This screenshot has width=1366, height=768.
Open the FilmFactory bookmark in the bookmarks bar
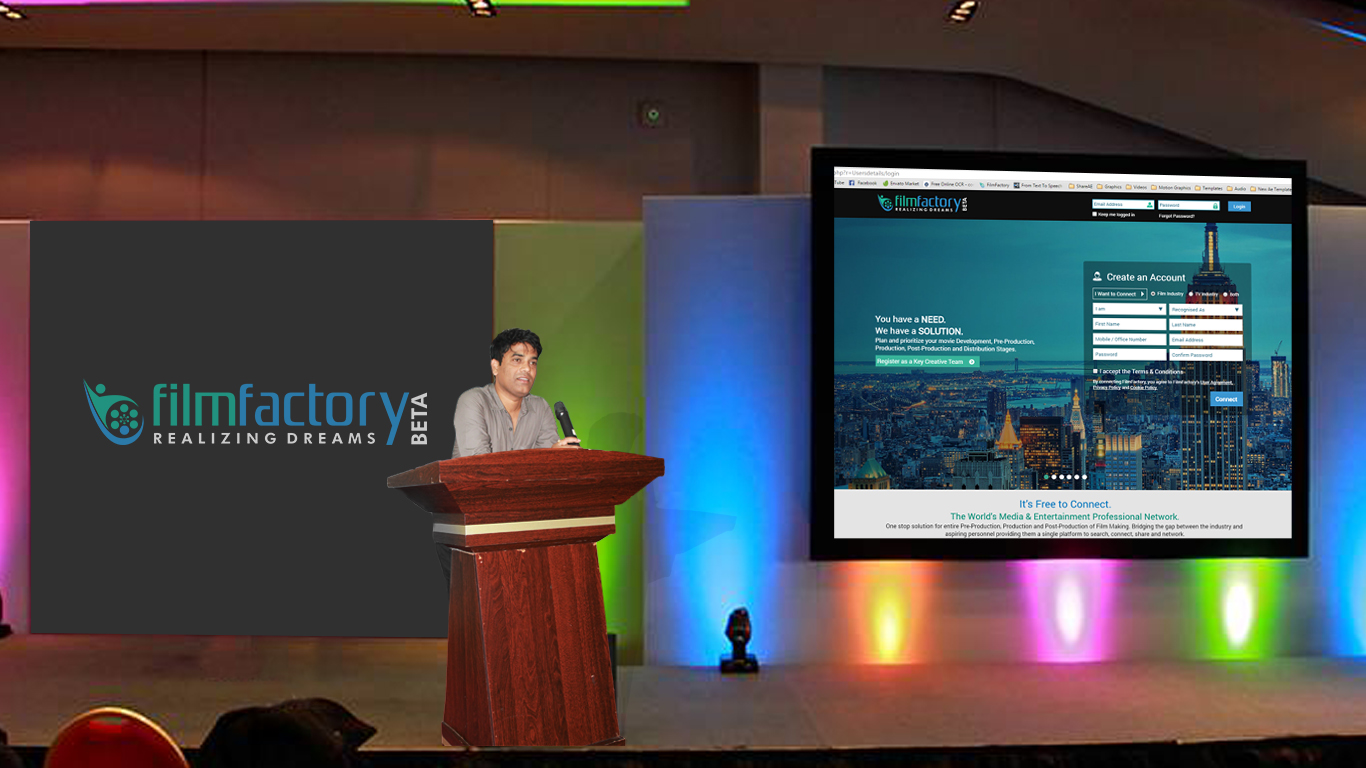pyautogui.click(x=995, y=185)
